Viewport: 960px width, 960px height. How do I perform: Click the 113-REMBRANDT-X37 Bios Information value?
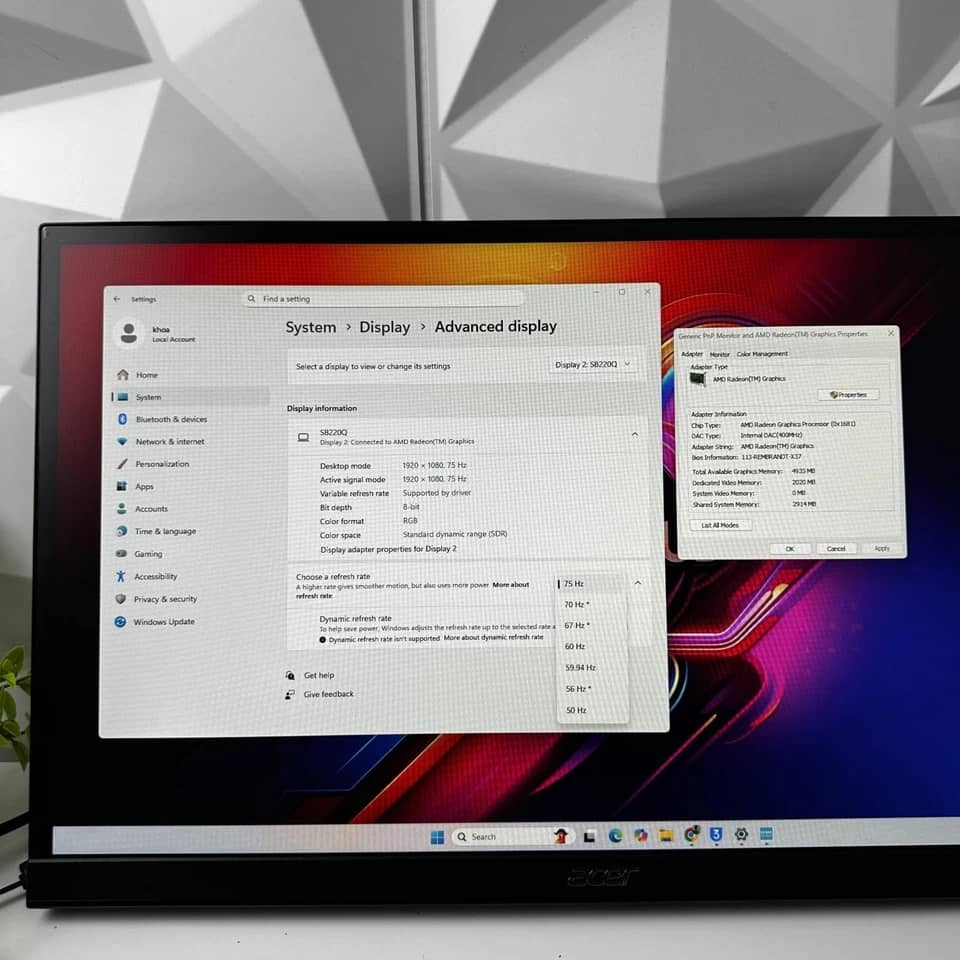(771, 457)
